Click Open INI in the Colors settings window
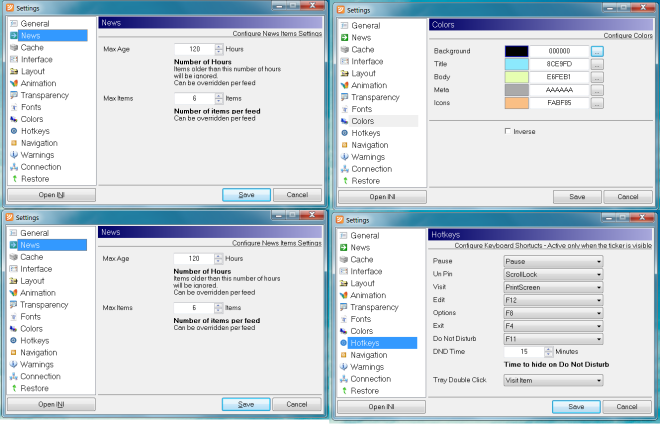Screen dimensions: 660x424 pos(379,197)
